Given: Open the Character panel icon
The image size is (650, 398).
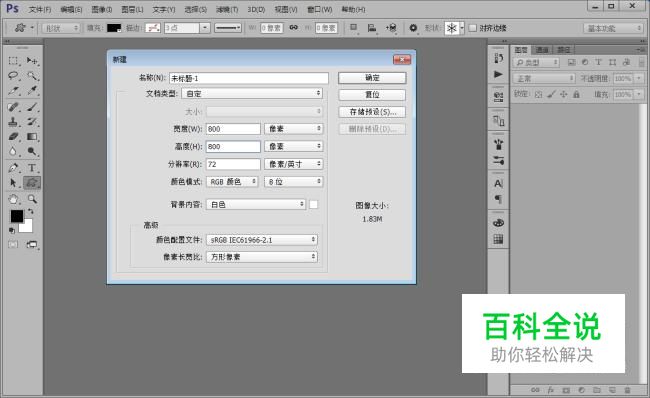Looking at the screenshot, I should click(498, 183).
